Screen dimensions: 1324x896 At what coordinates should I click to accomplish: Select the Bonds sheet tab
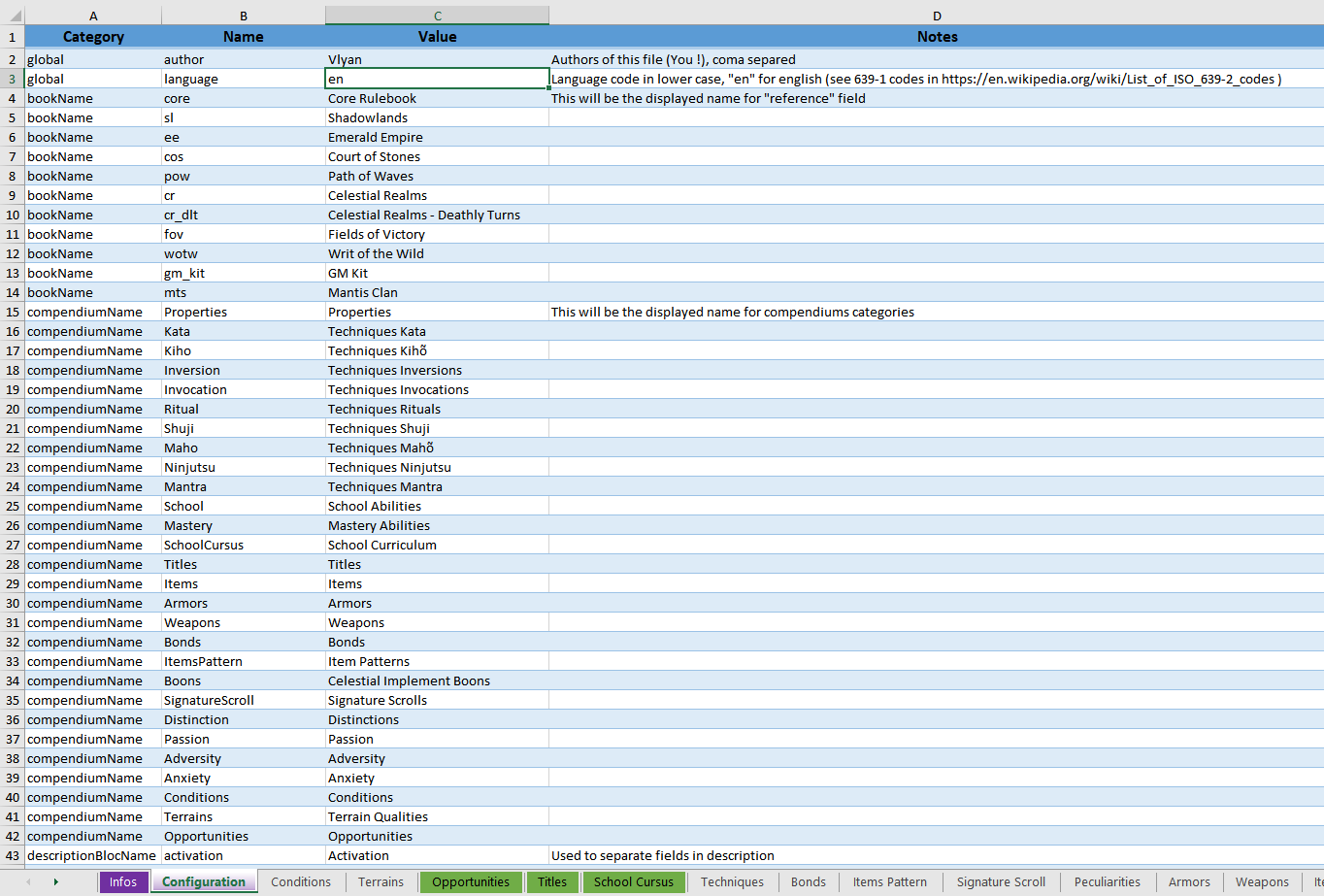809,882
